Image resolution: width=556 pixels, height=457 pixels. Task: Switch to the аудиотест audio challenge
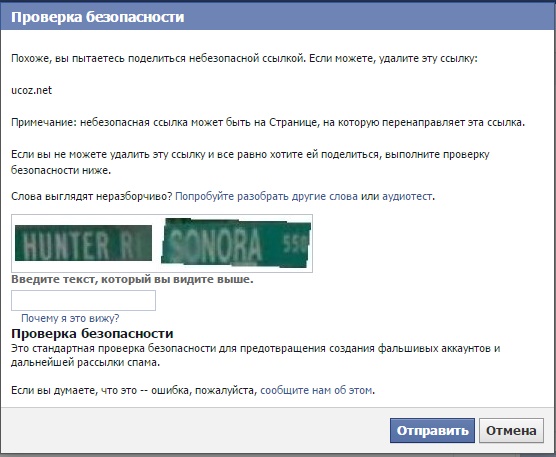pos(407,196)
